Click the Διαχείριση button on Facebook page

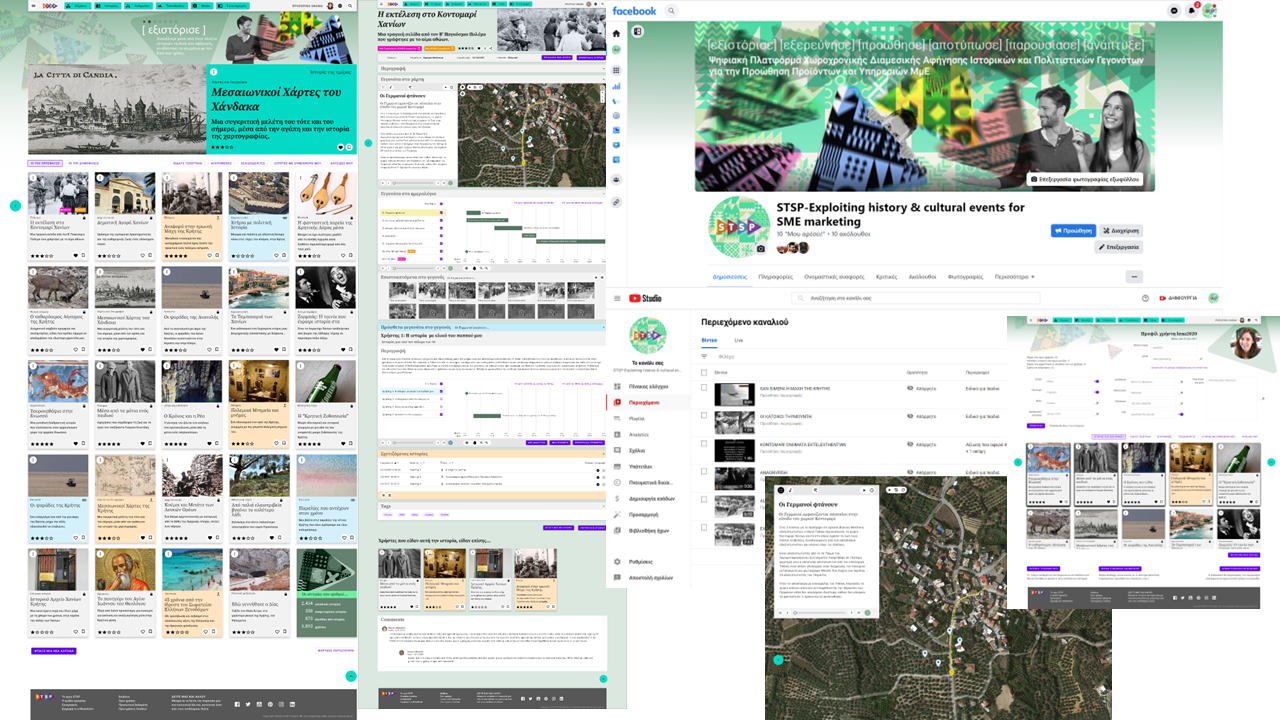(1121, 230)
